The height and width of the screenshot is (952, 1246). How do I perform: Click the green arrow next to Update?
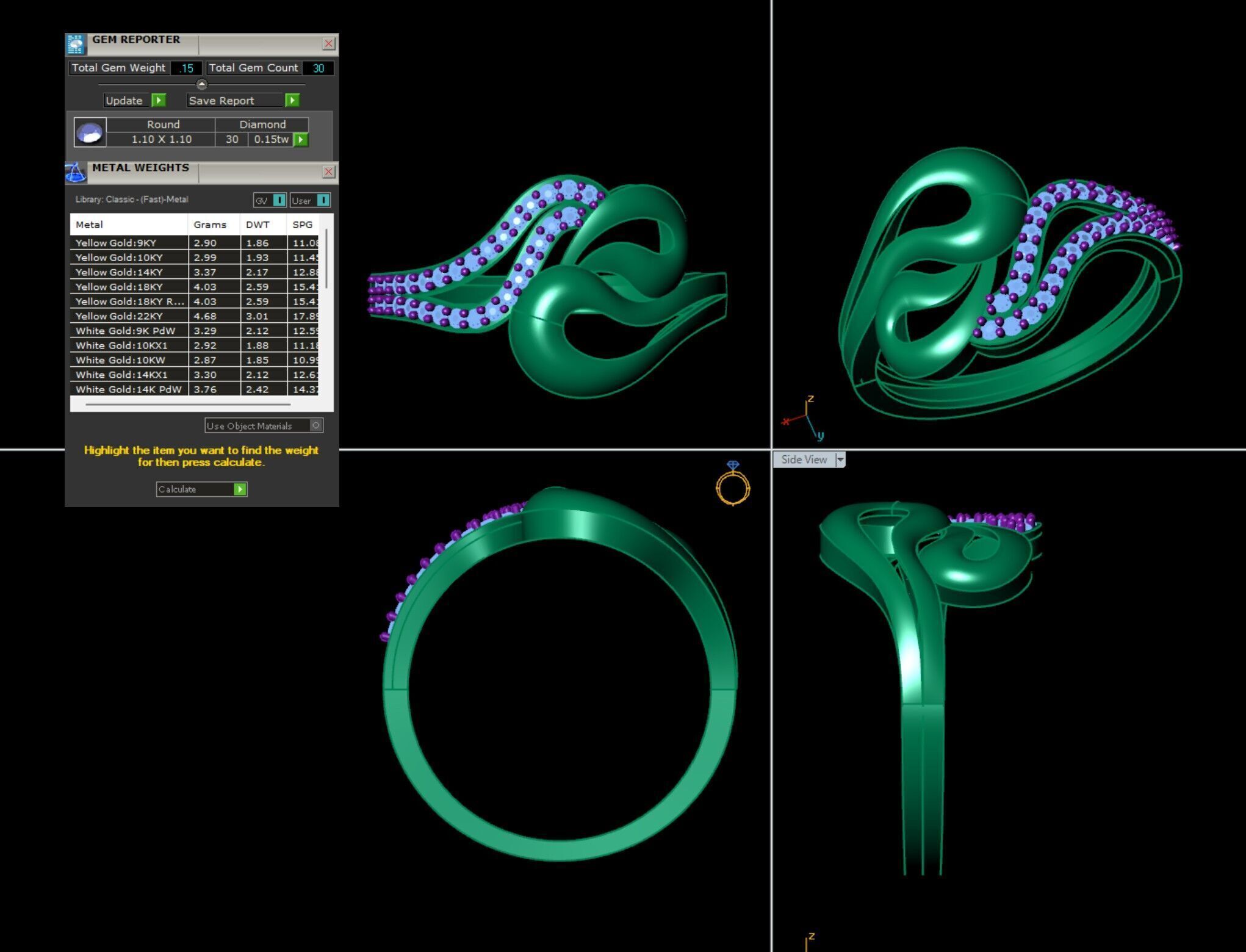pos(158,100)
